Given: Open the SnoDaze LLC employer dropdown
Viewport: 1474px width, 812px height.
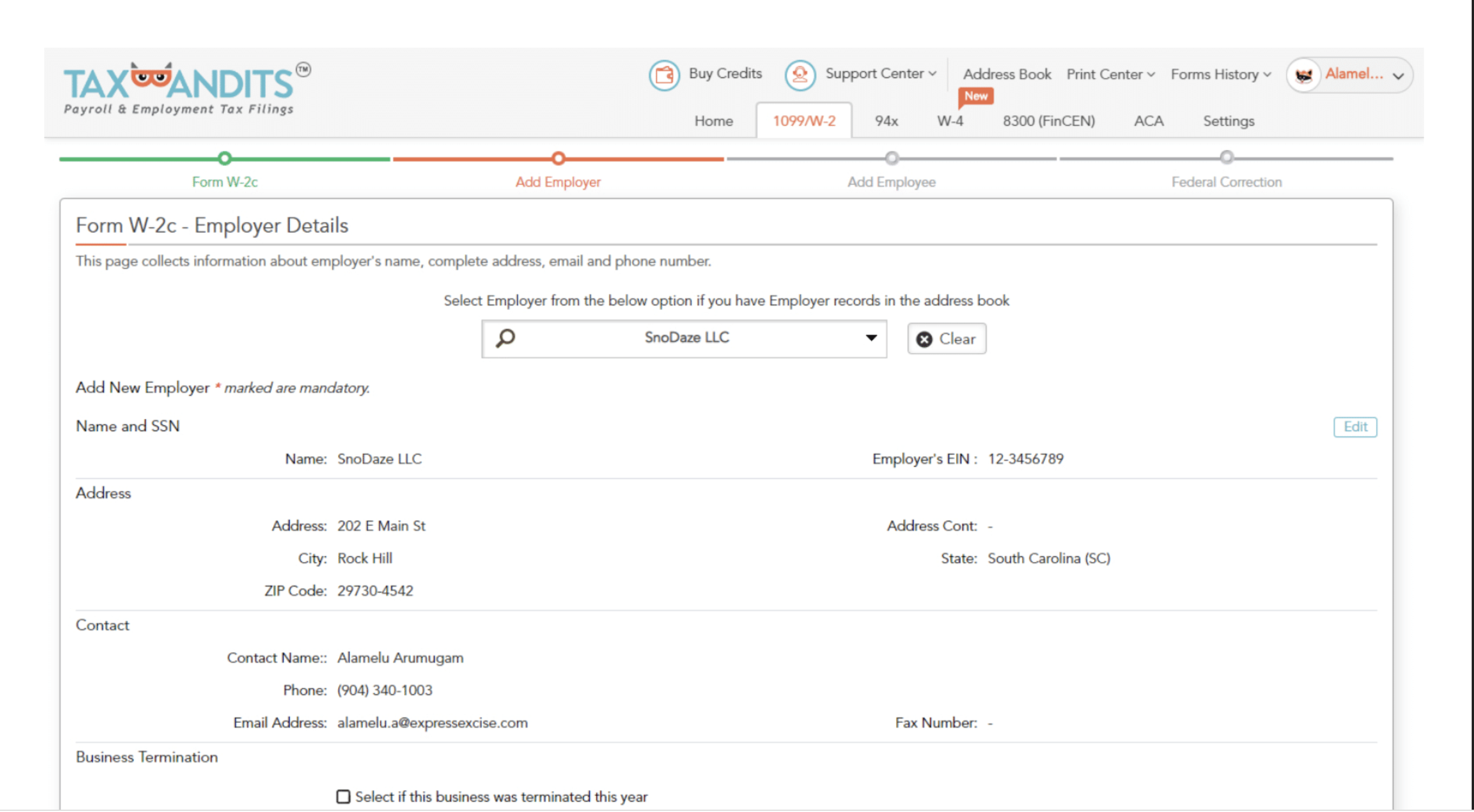Looking at the screenshot, I should 870,338.
